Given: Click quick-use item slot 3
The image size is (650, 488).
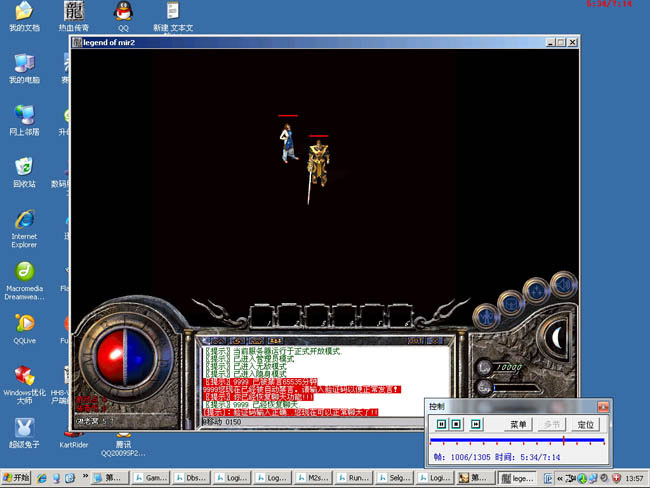Looking at the screenshot, I should pyautogui.click(x=317, y=317).
